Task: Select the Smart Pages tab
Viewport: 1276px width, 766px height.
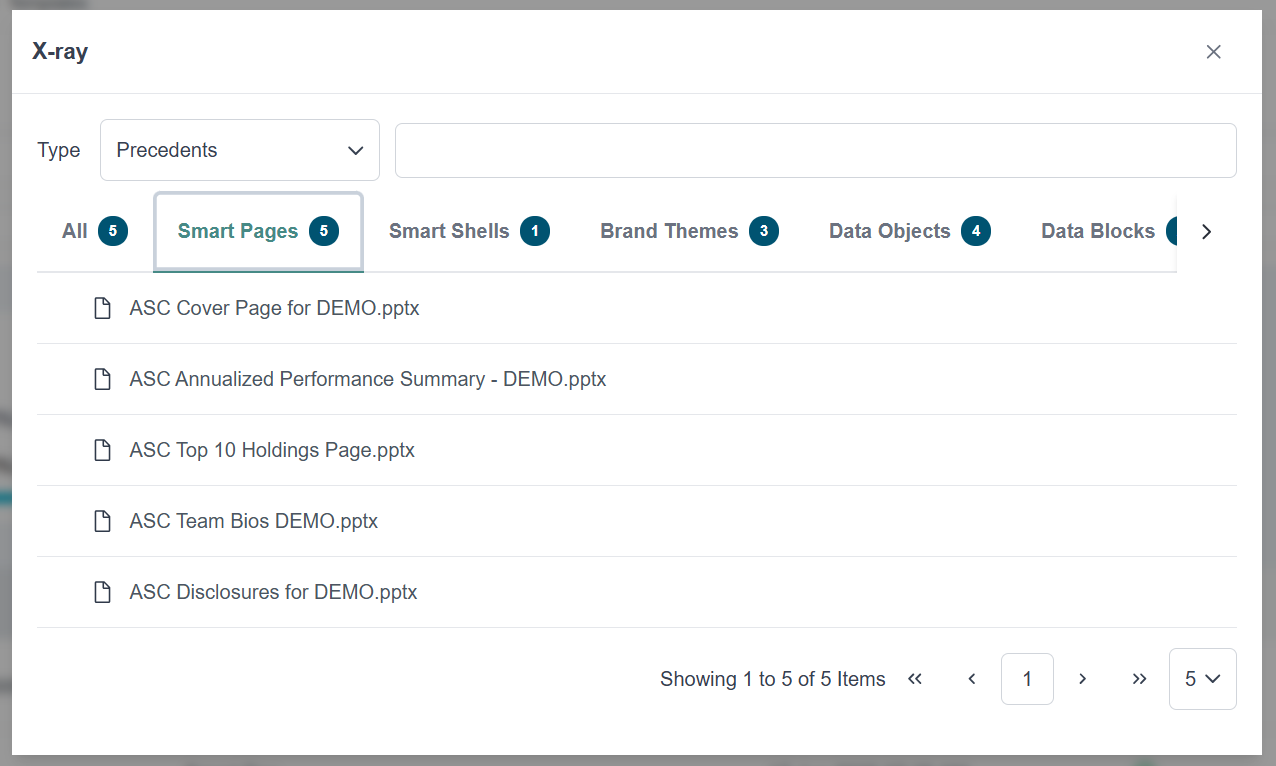Action: pyautogui.click(x=258, y=231)
